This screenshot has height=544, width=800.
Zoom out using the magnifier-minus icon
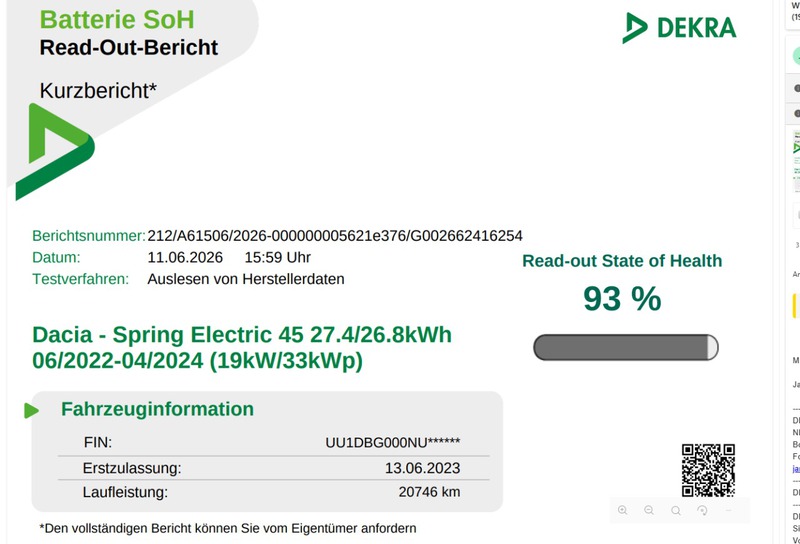(x=649, y=510)
